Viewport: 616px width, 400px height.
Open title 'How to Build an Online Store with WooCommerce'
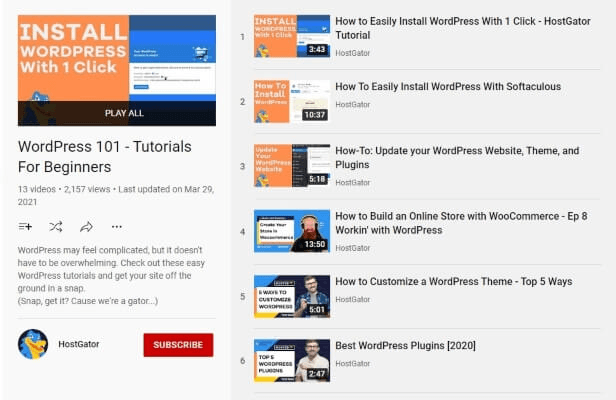[x=461, y=223]
